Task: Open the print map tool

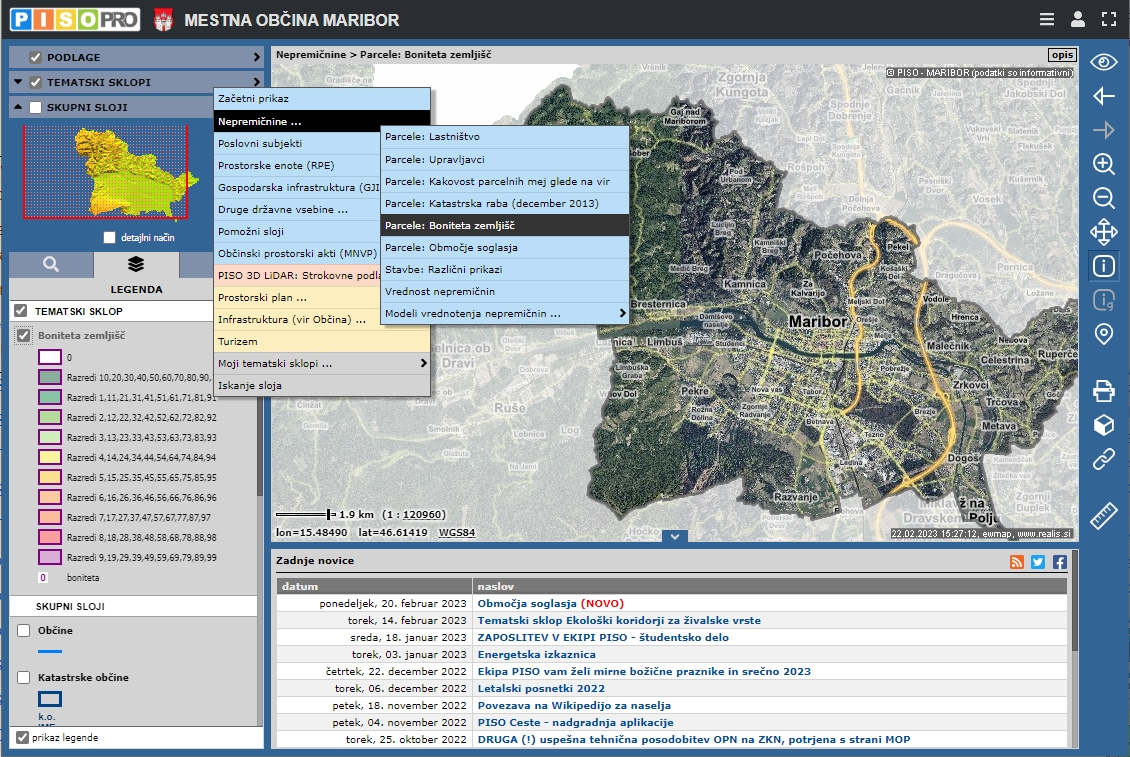Action: coord(1103,391)
